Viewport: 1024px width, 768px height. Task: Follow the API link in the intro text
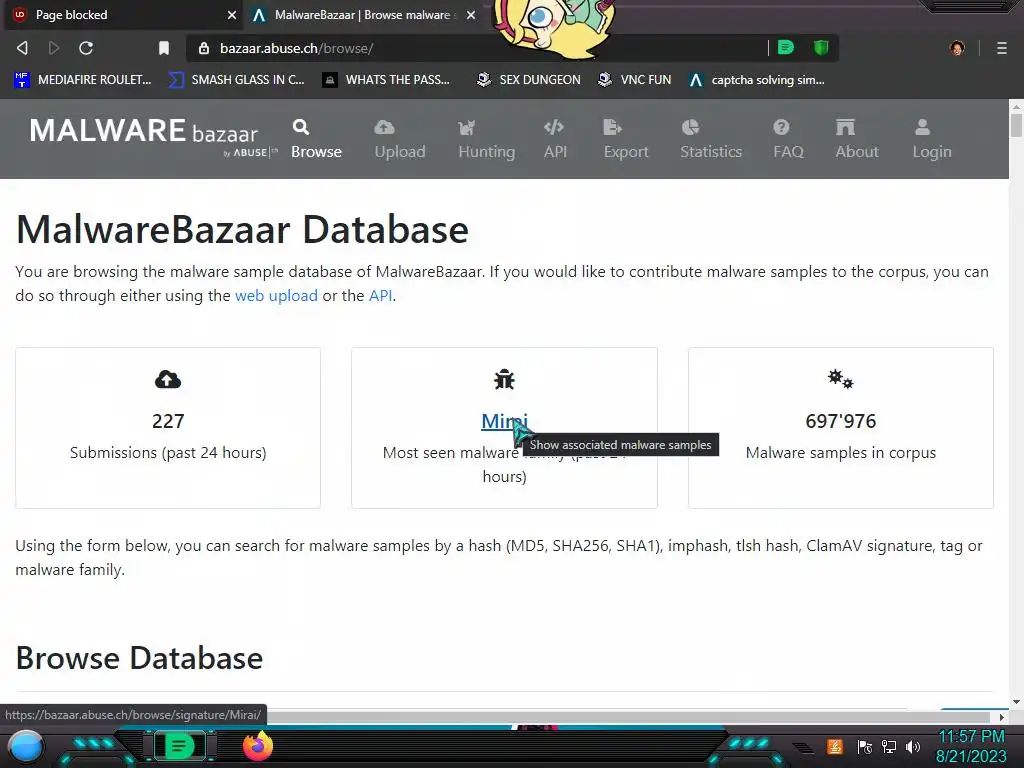[x=380, y=296]
